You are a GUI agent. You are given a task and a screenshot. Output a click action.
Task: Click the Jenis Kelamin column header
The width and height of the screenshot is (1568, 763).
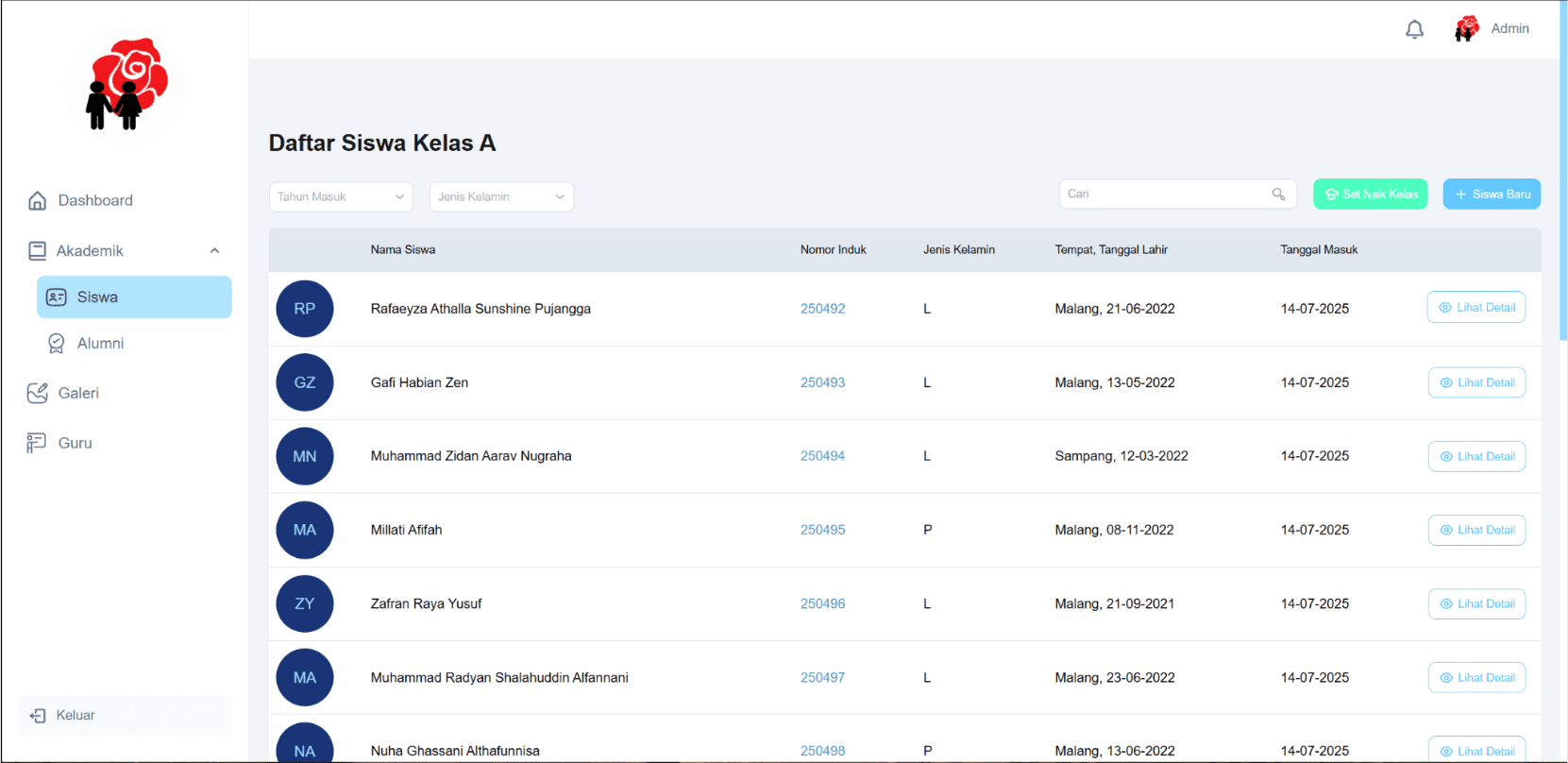[x=959, y=249]
